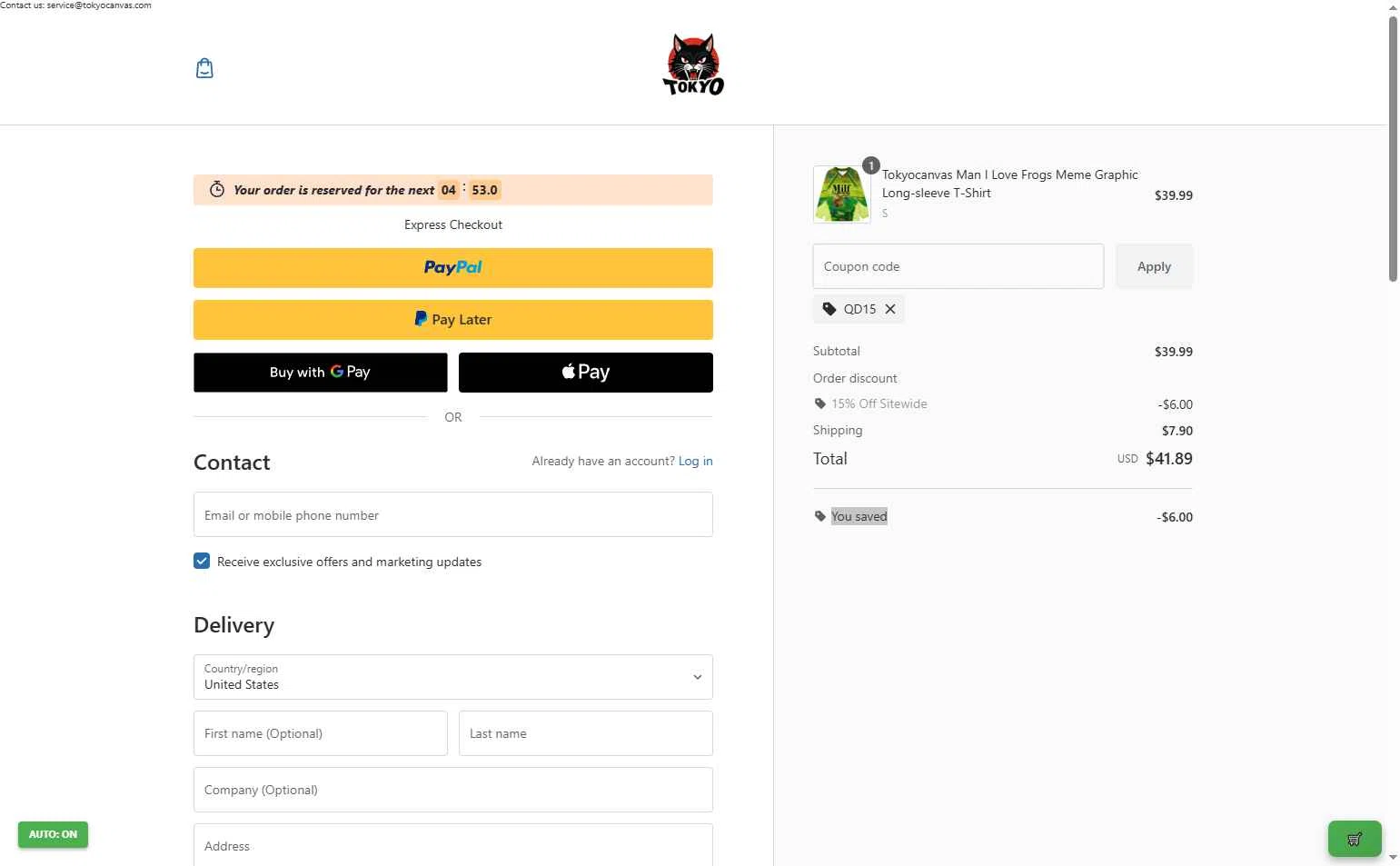Remove the QD15 coupon with the X
The image size is (1400, 866).
pyautogui.click(x=890, y=309)
